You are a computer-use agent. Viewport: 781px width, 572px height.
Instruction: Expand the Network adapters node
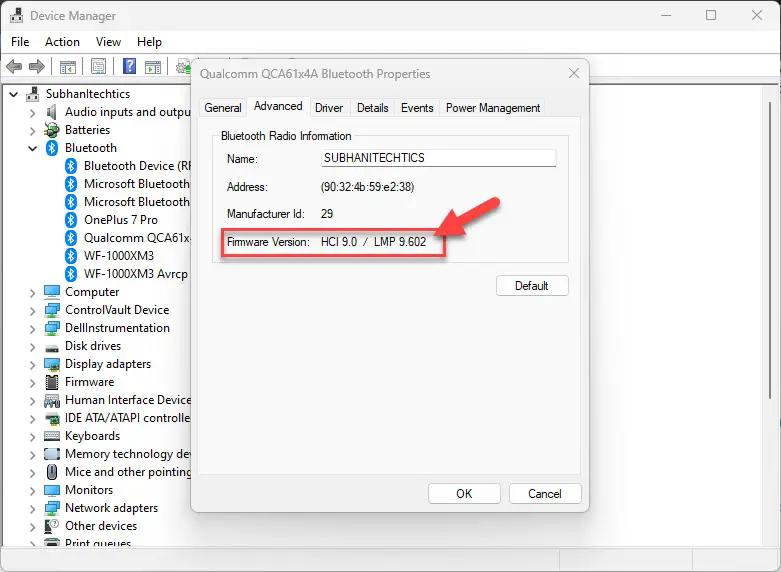point(33,509)
